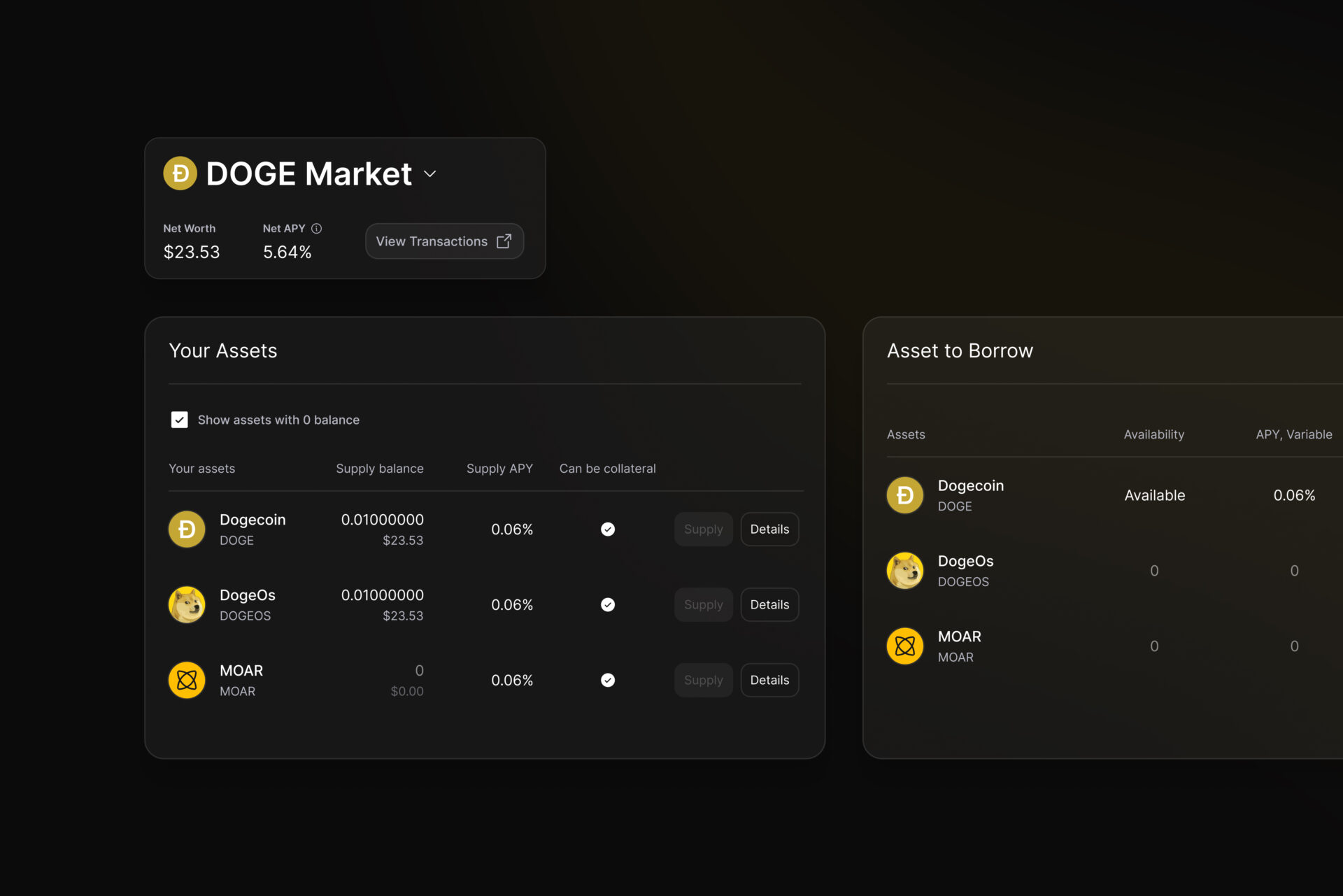Click the Dogecoin icon in Asset to Borrow
The width and height of the screenshot is (1343, 896).
tap(905, 495)
